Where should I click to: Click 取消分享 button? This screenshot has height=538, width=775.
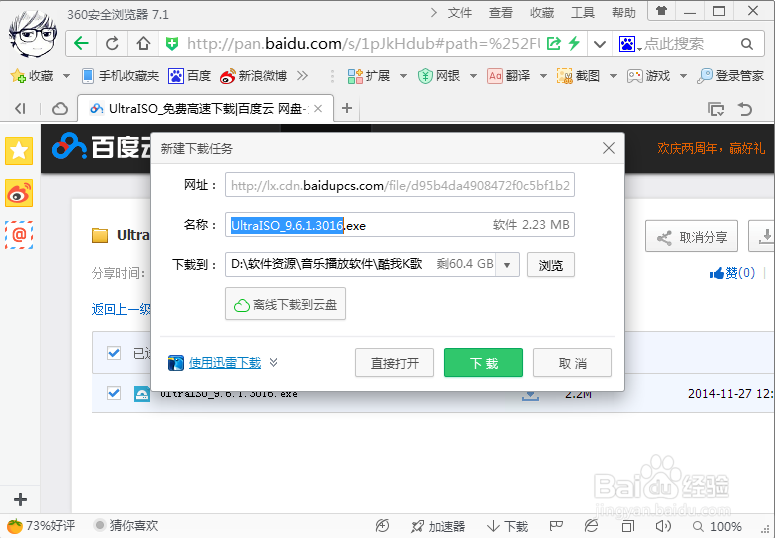pos(691,237)
